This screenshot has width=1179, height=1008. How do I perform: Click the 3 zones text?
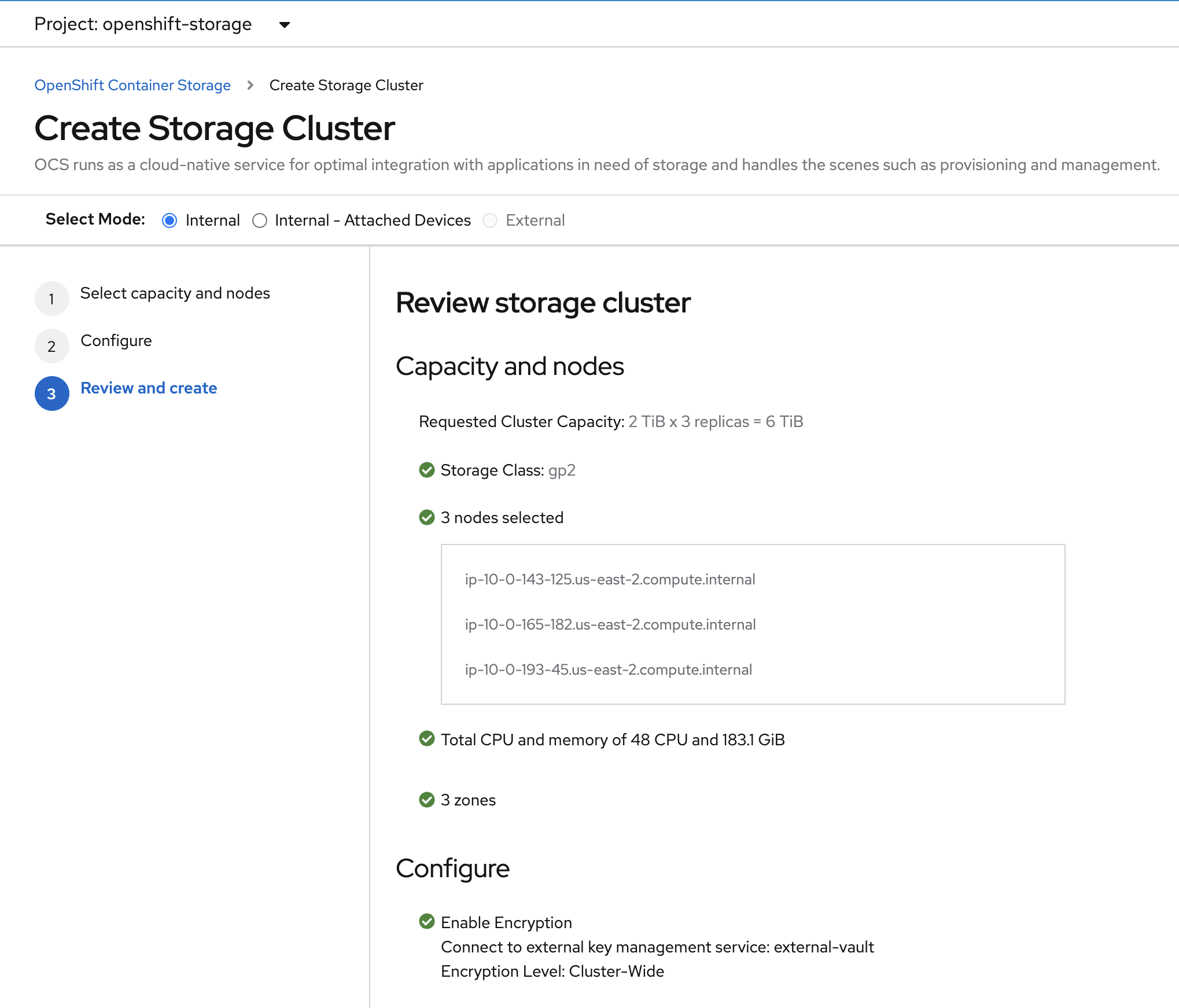pos(468,800)
